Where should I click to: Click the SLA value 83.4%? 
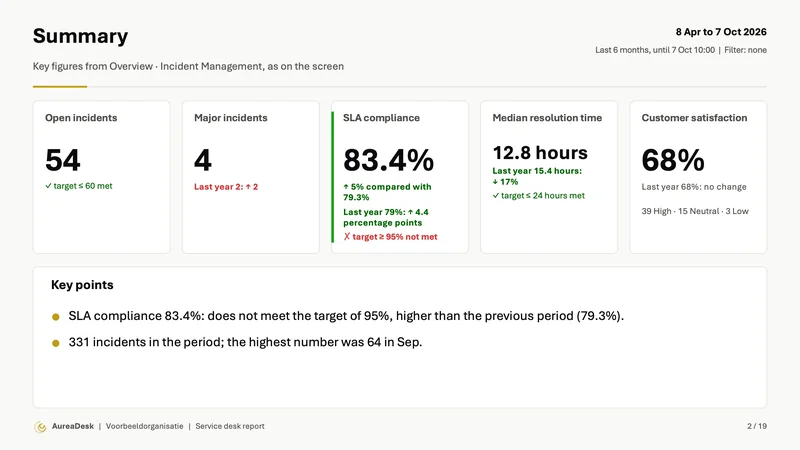(x=388, y=160)
